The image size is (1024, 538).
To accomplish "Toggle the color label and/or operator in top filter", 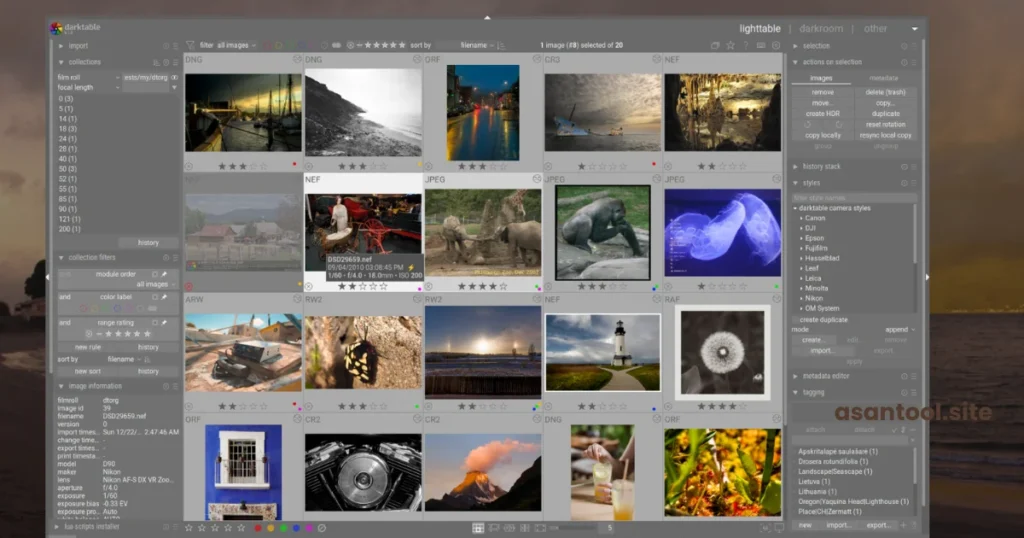I will coord(336,46).
